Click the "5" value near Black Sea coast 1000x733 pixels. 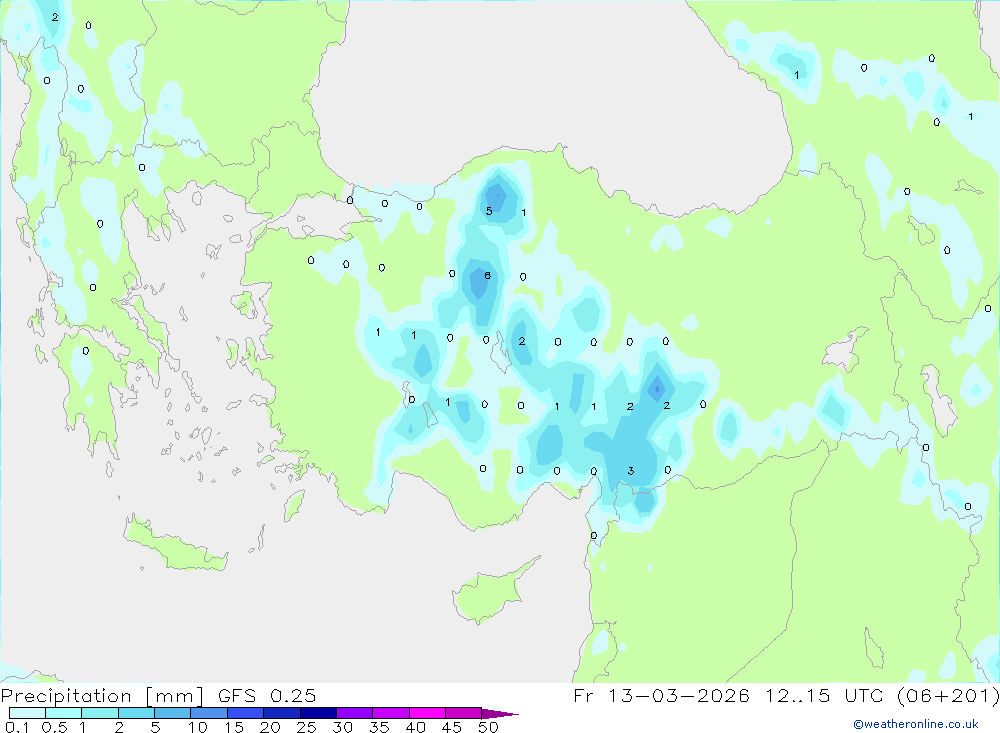pos(489,211)
